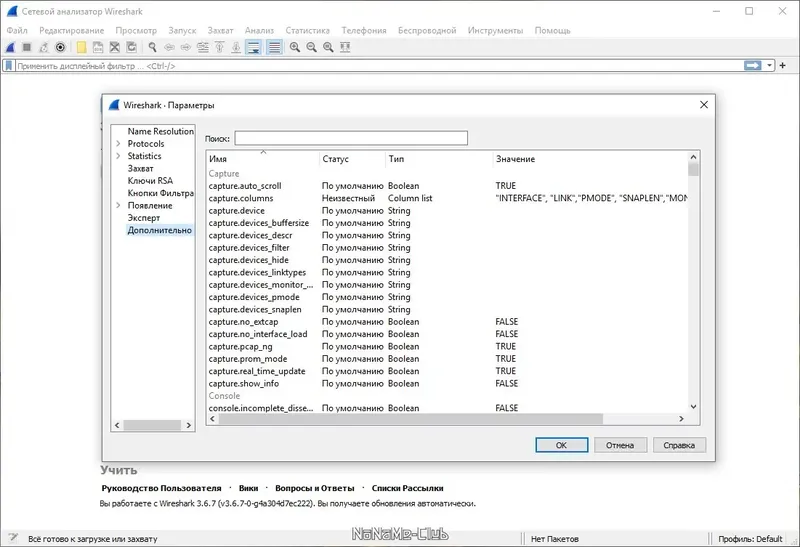Select the capture.auto_scroll row
The image size is (800, 547).
447,186
